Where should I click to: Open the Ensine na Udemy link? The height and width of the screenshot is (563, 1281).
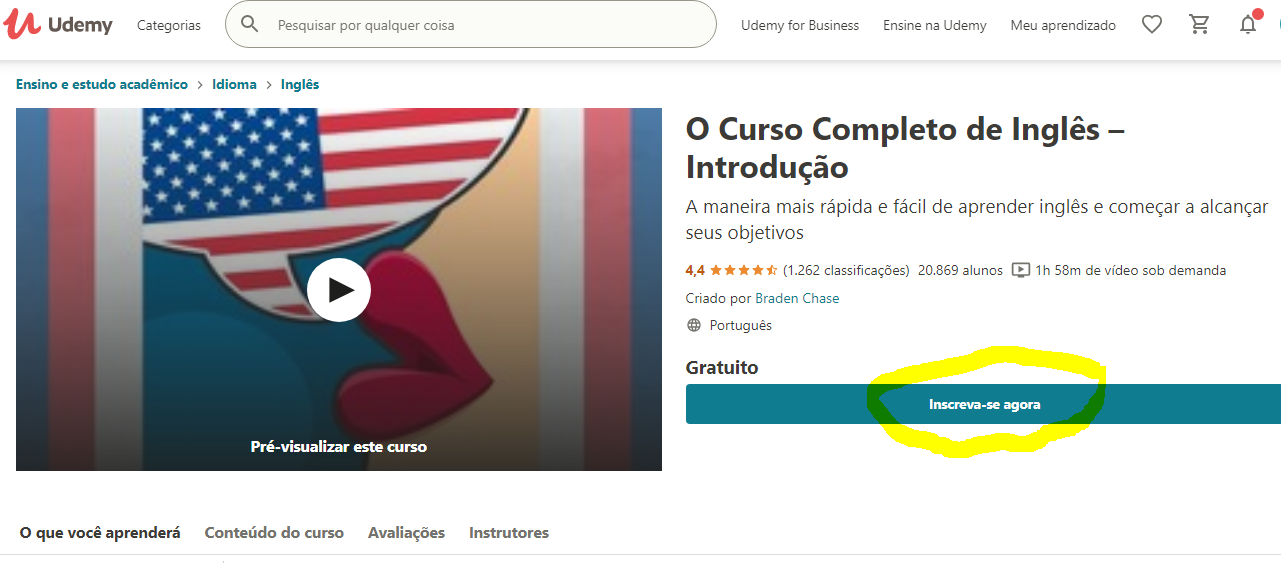pos(935,25)
